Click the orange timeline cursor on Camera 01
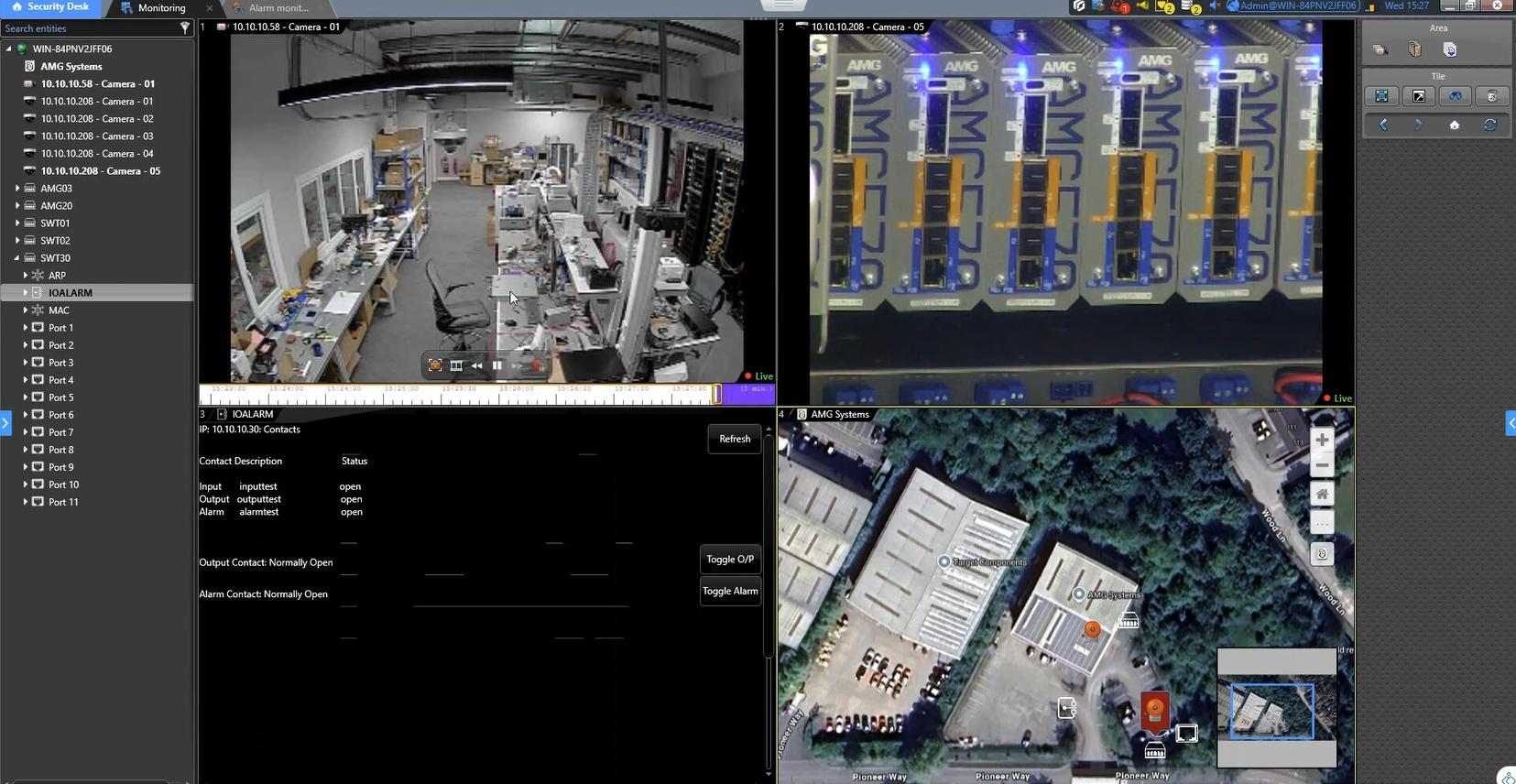Viewport: 1516px width, 784px height. click(x=716, y=393)
